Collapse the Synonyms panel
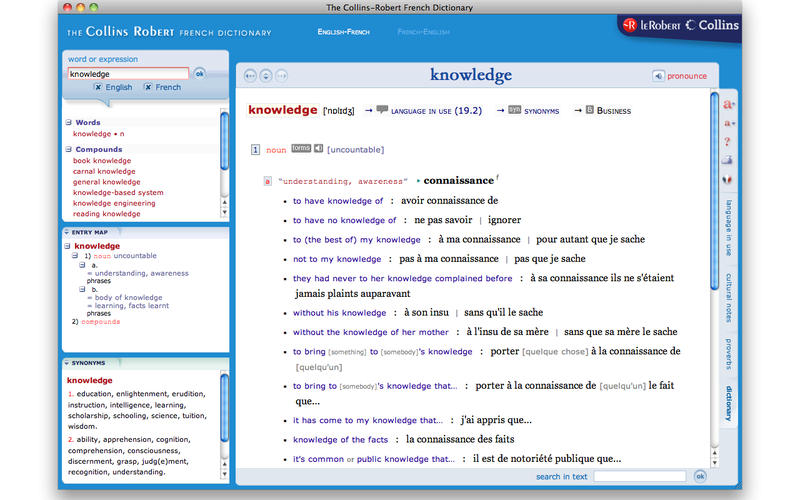 click(67, 363)
